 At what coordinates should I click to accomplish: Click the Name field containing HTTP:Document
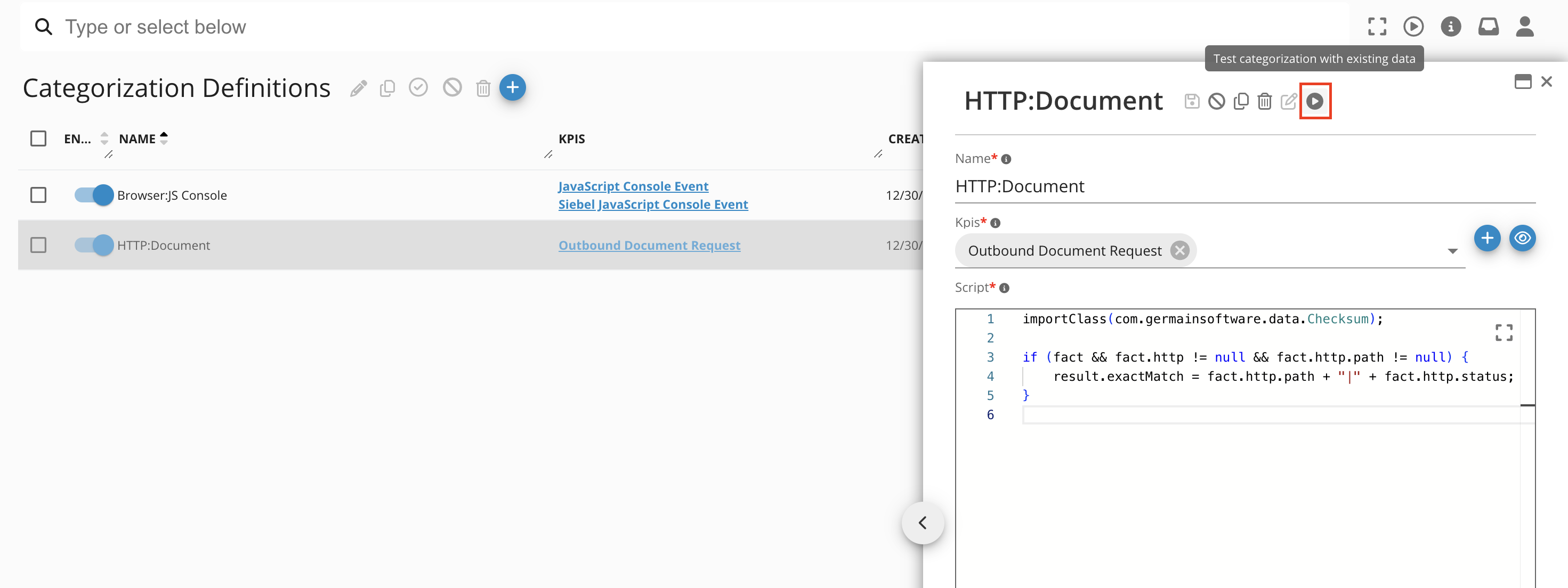click(x=1244, y=186)
